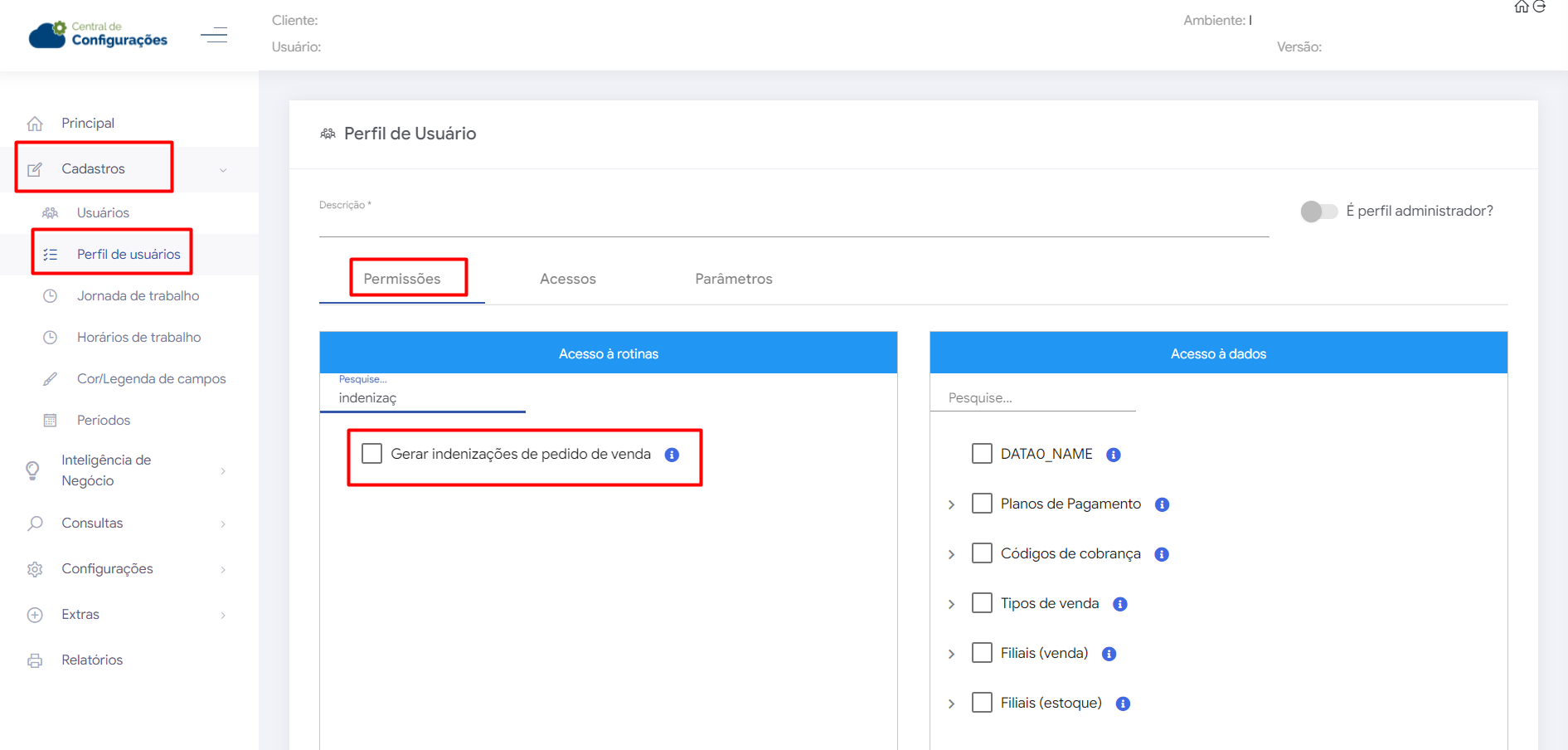Check Gerar indenizações de pedido de venda box

point(372,454)
